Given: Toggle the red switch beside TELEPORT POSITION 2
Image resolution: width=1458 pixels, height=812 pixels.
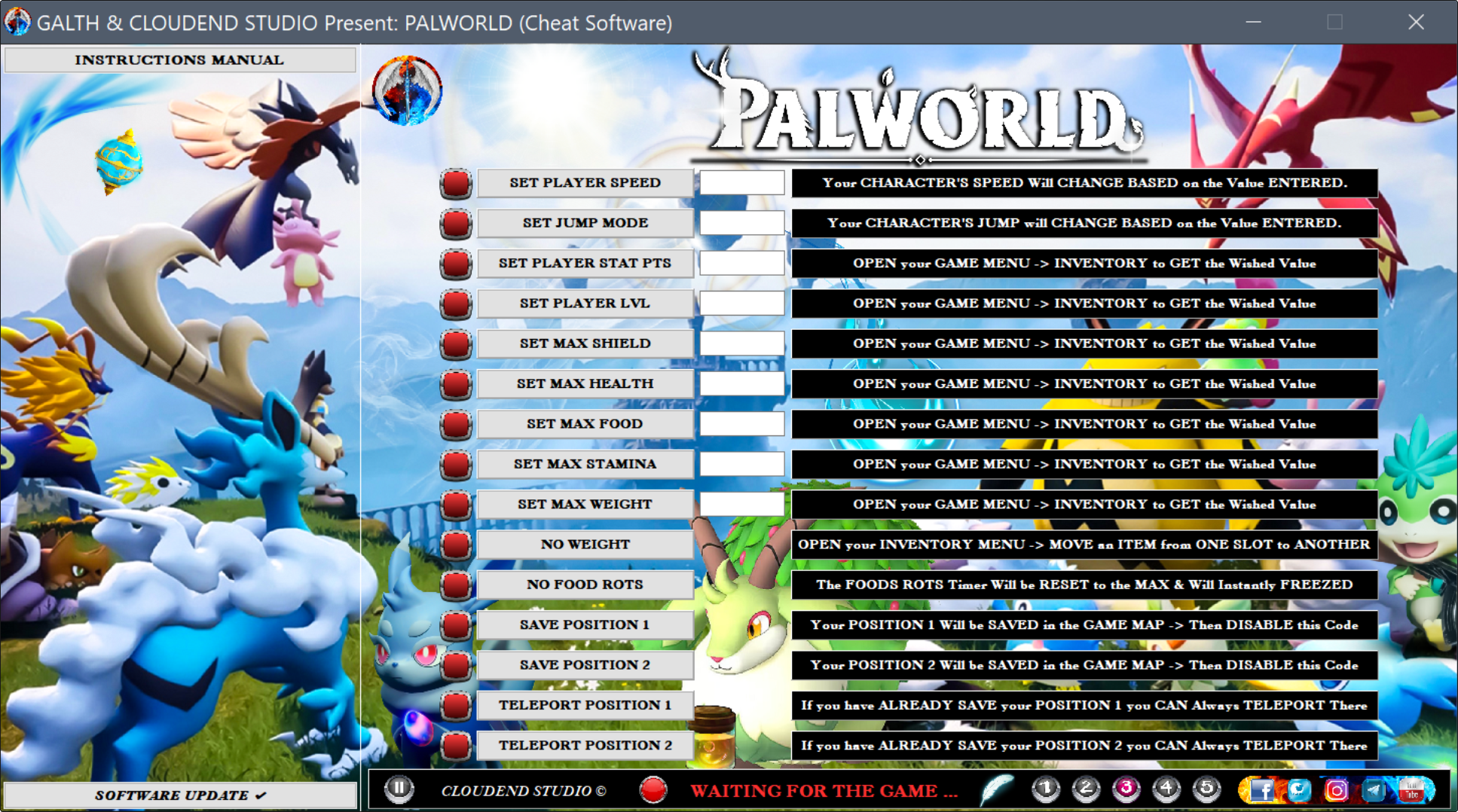Looking at the screenshot, I should pyautogui.click(x=456, y=746).
